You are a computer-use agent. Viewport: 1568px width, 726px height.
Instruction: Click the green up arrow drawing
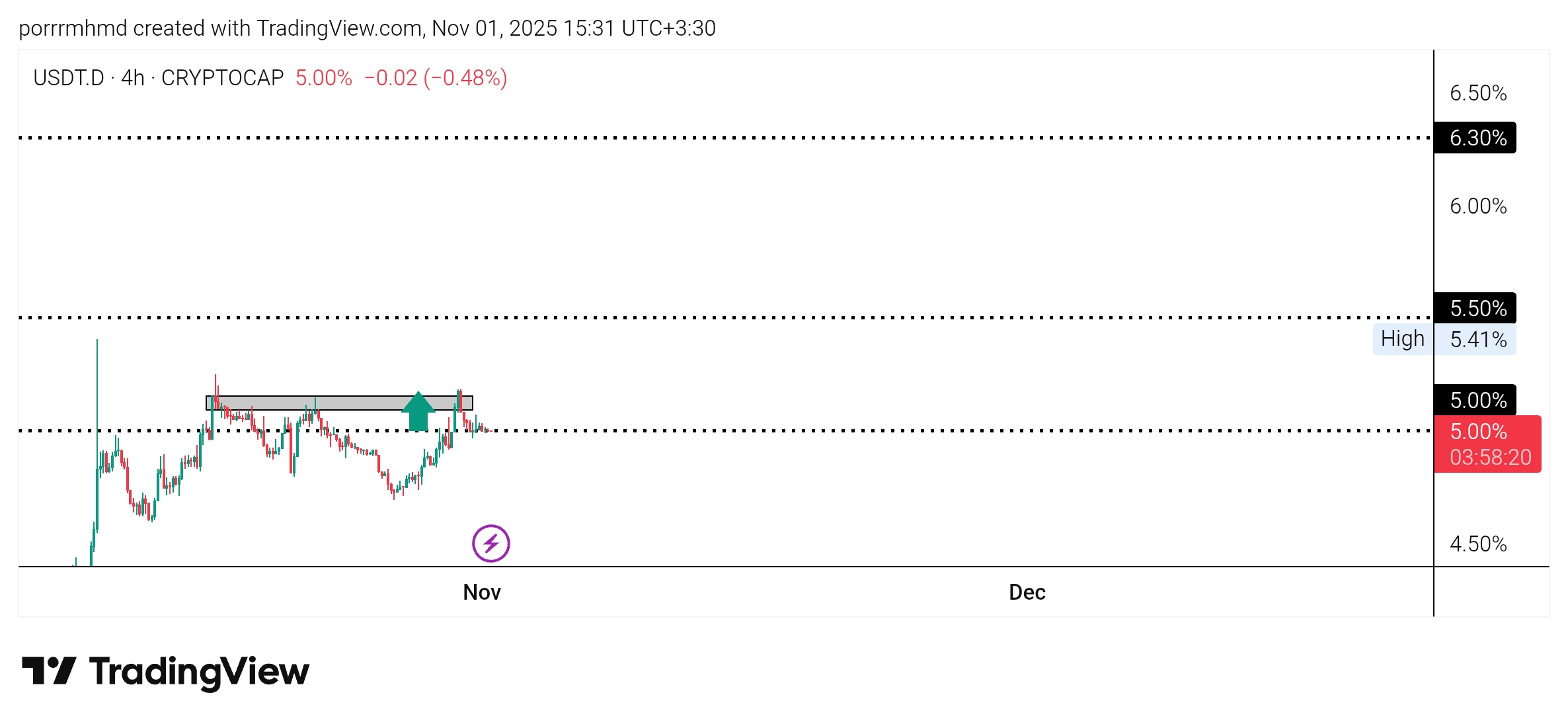point(418,413)
